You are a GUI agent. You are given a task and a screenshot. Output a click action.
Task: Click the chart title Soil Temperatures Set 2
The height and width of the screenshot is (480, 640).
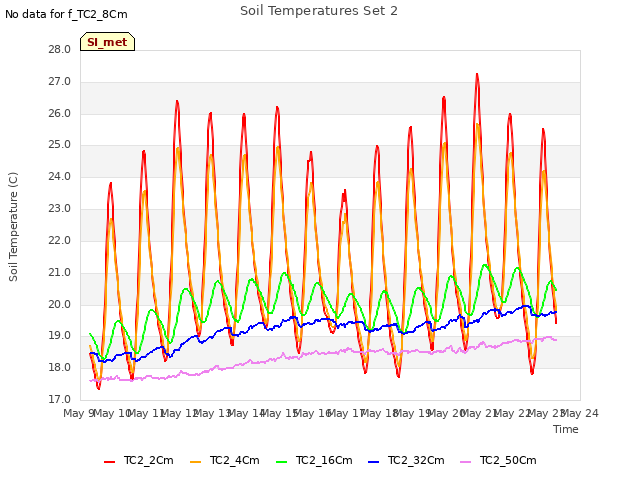[x=319, y=11]
